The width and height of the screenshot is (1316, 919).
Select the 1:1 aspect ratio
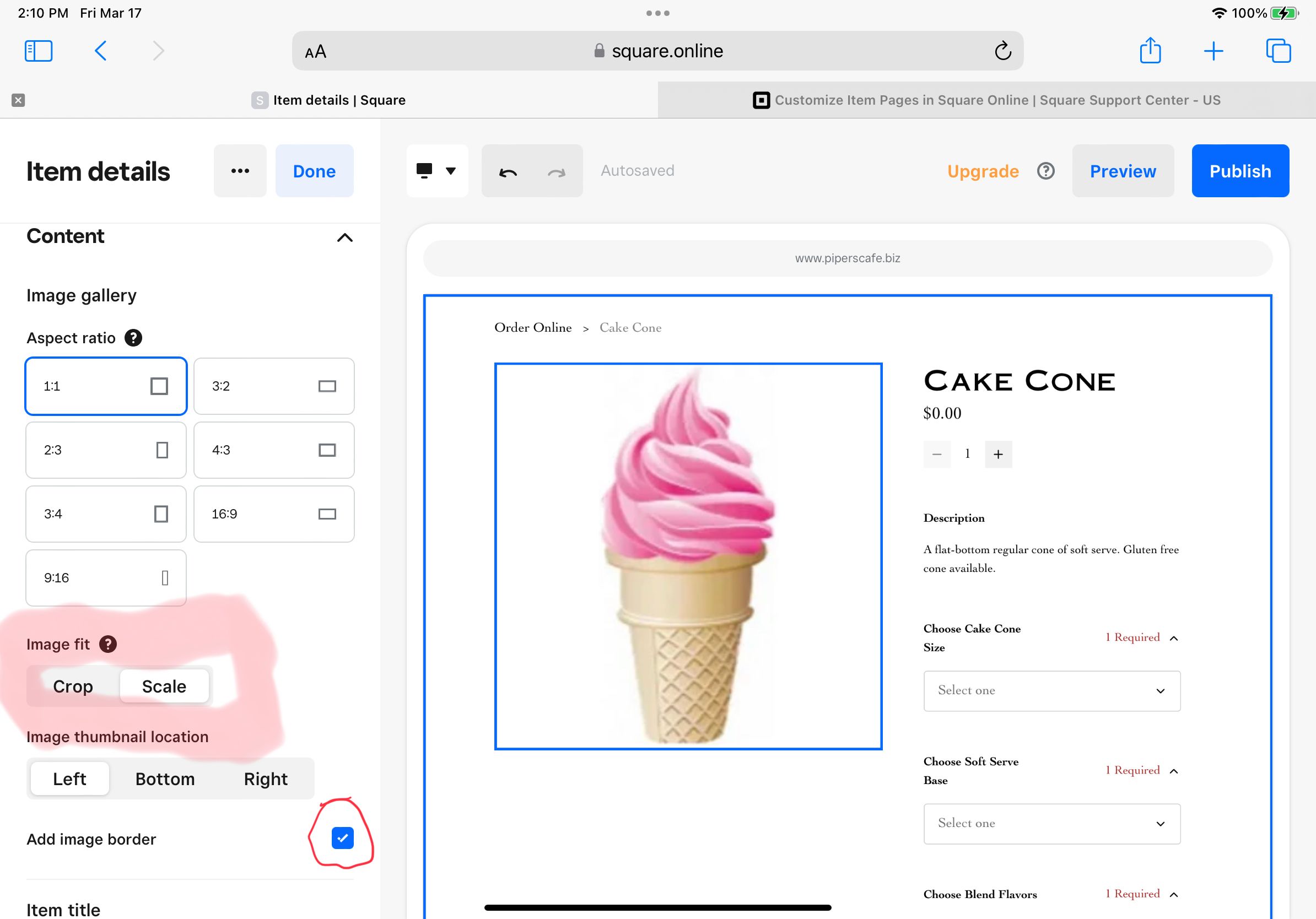tap(106, 386)
